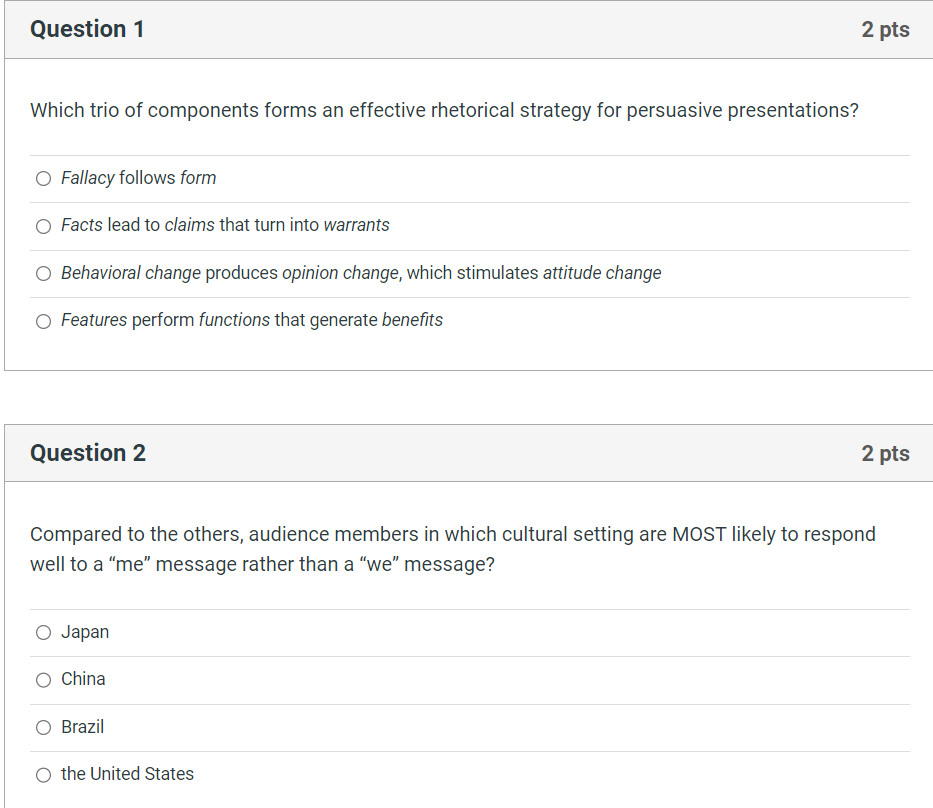
Task: Click the rhetorical strategy question text
Action: point(444,110)
